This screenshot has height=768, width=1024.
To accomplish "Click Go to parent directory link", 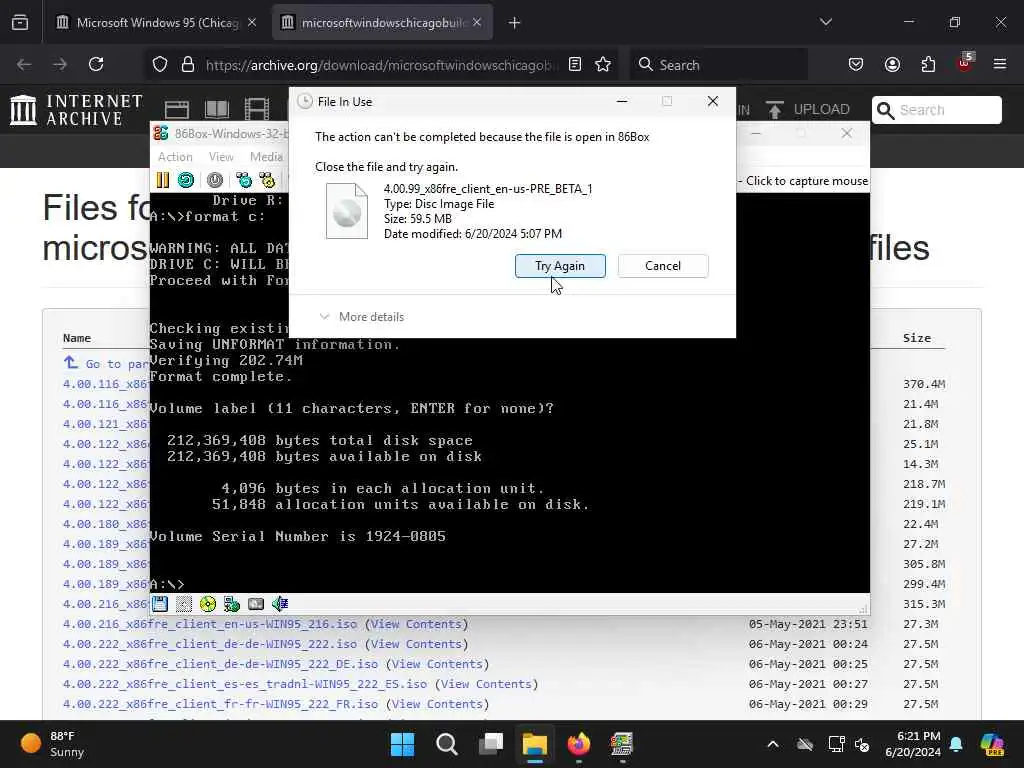I will [x=106, y=363].
